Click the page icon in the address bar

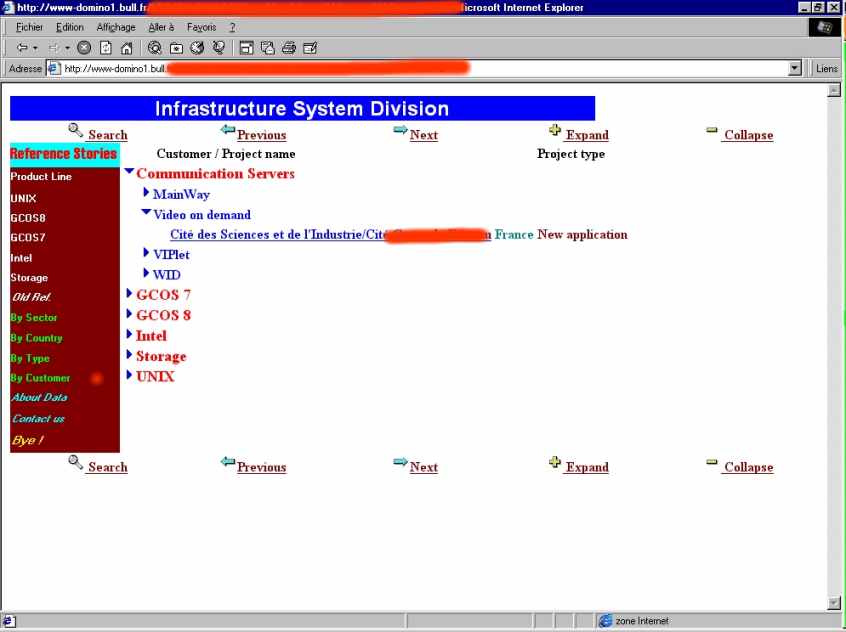point(53,69)
